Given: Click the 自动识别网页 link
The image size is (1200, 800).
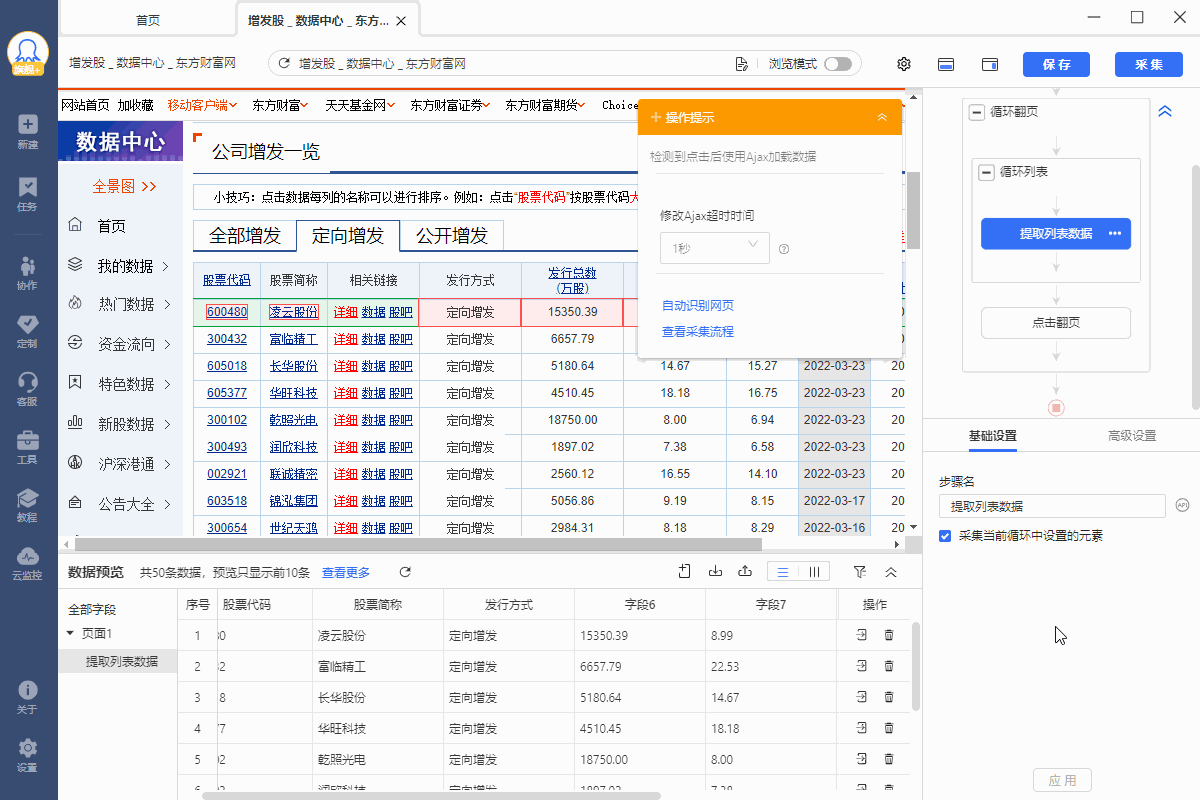Looking at the screenshot, I should 698,305.
